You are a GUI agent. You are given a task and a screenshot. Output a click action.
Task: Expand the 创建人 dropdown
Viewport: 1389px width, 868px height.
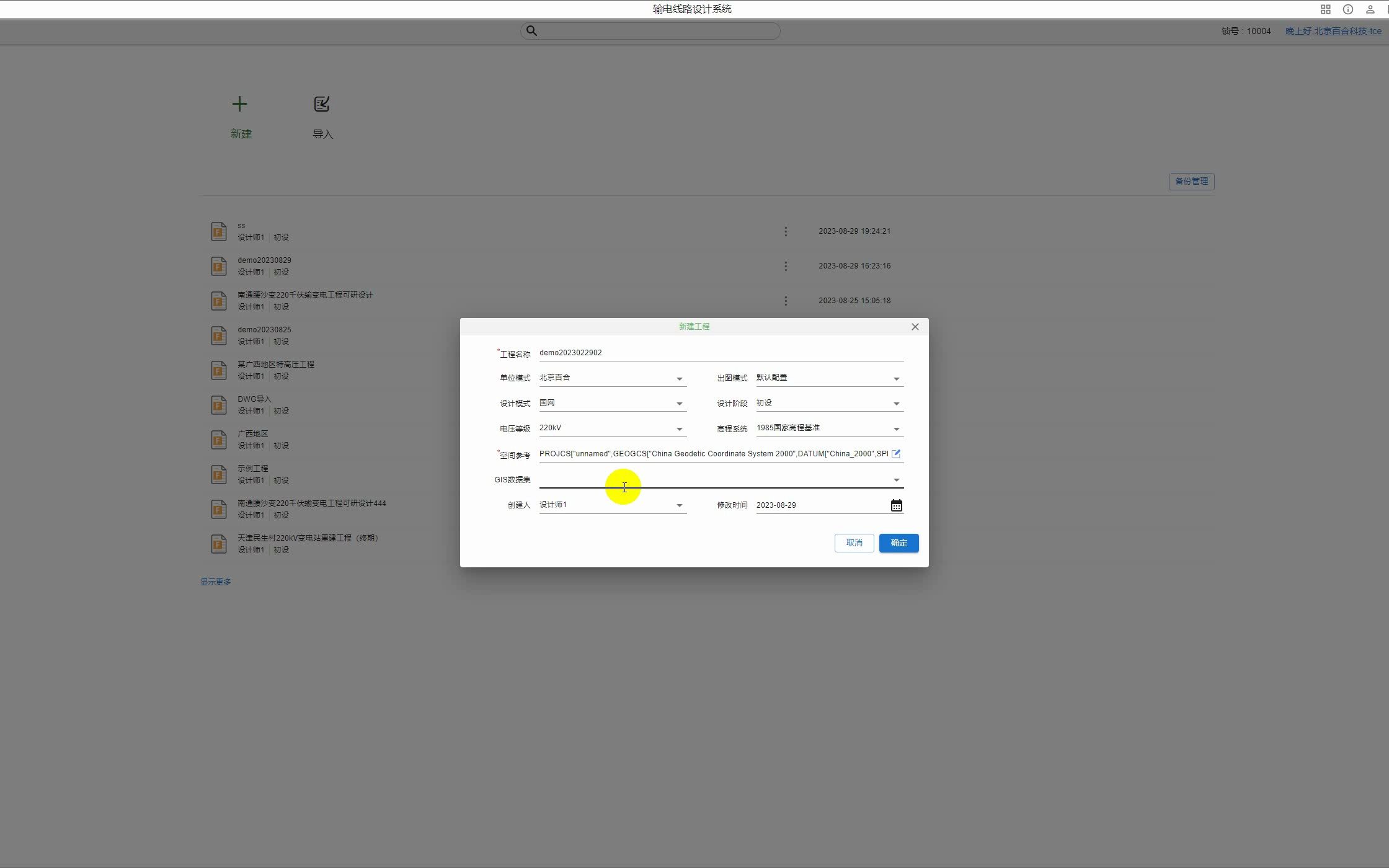pos(680,506)
